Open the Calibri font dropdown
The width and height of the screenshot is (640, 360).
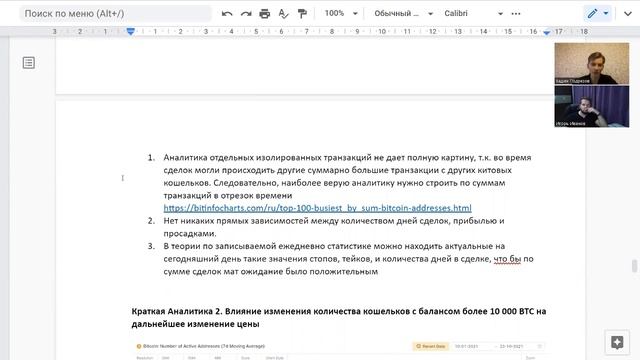(473, 13)
